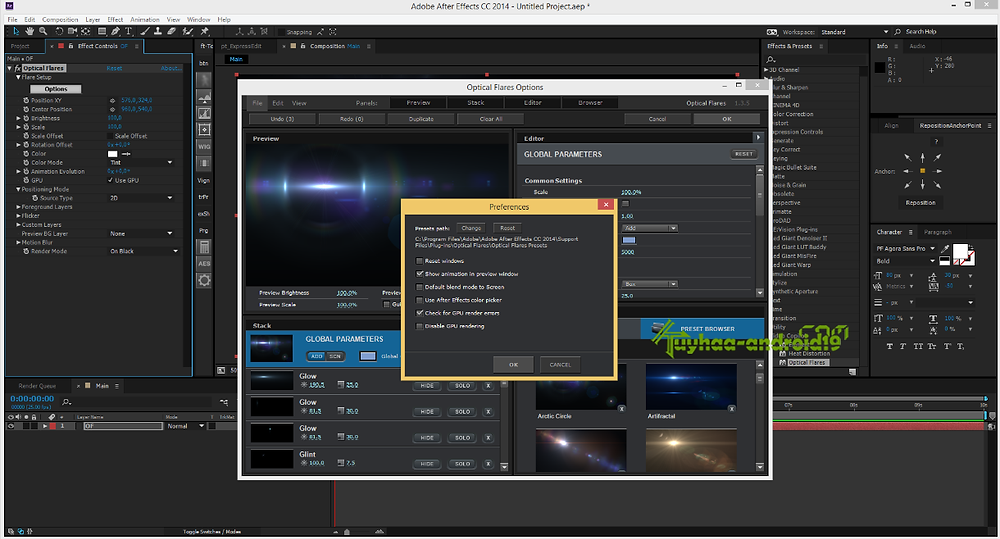Screen dimensions: 1000x539
Task: Open the font family PF Agora Sans Pro dropdown
Action: pyautogui.click(x=905, y=248)
